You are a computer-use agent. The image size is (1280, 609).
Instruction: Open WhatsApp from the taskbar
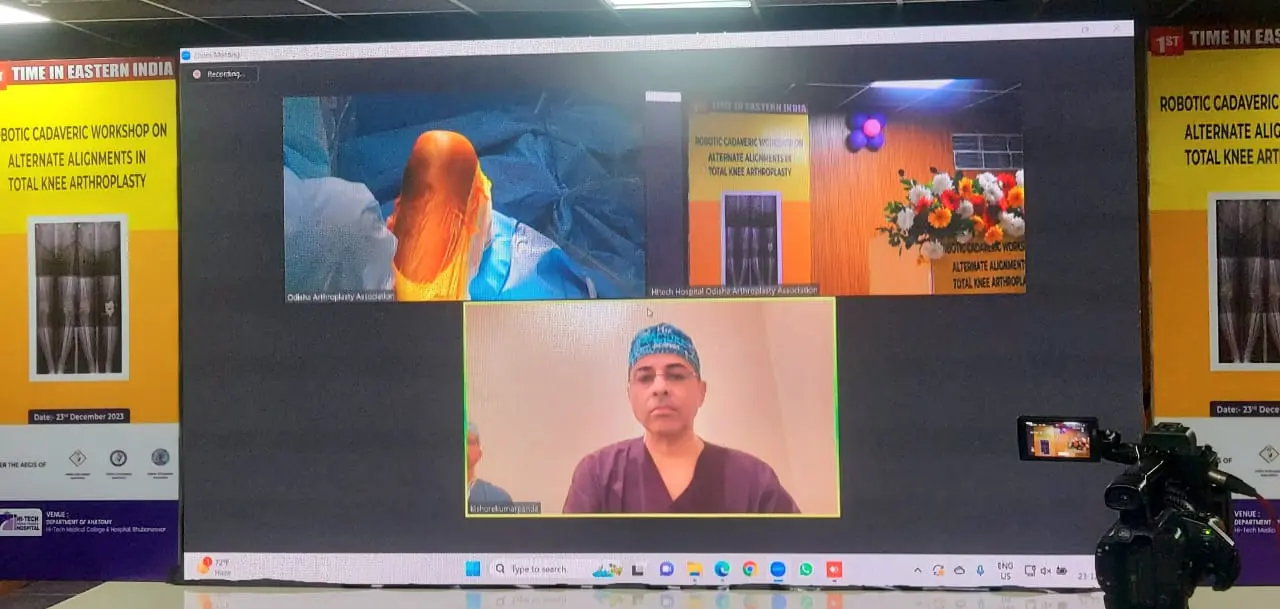pyautogui.click(x=805, y=569)
